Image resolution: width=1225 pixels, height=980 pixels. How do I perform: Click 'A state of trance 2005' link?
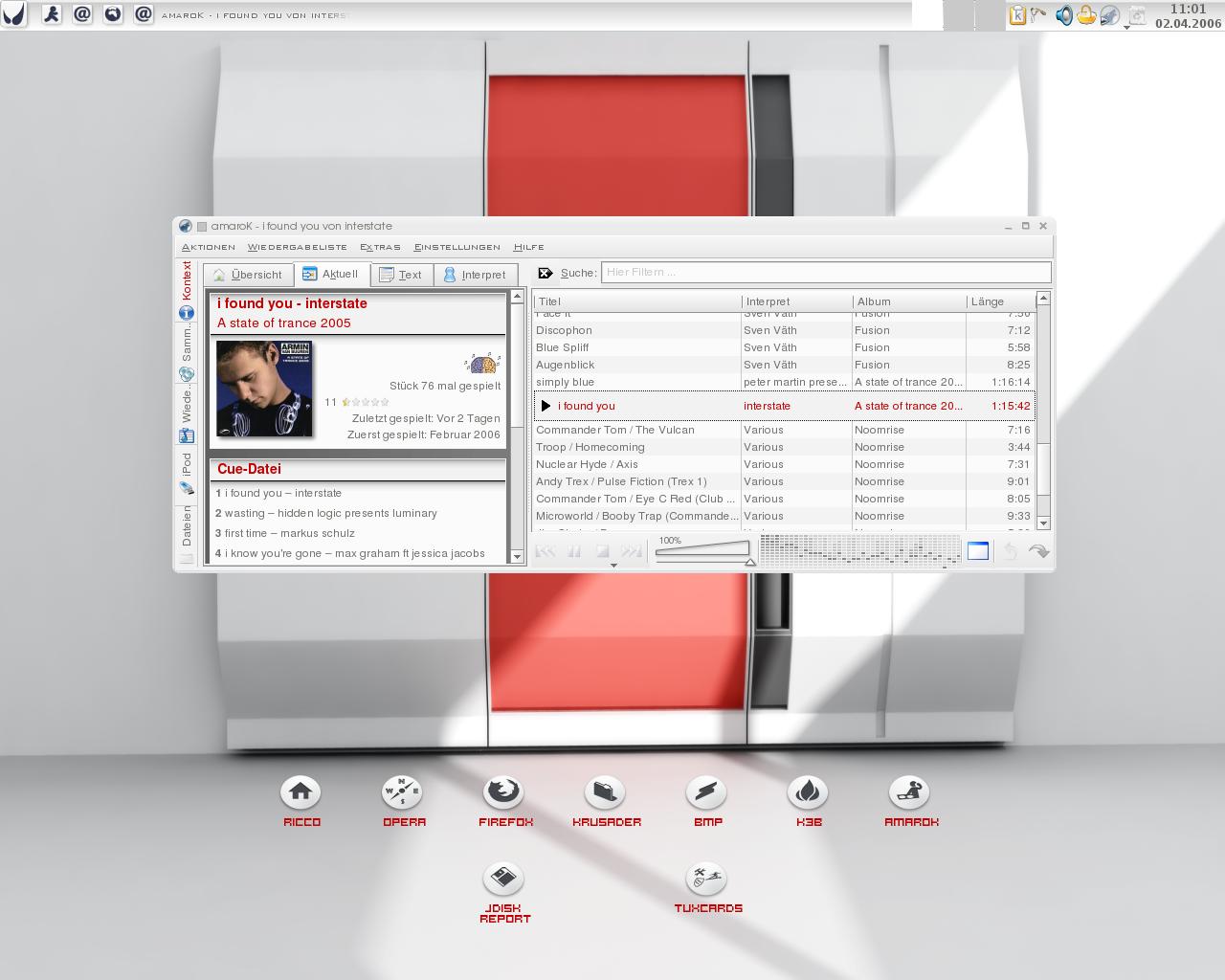coord(284,323)
